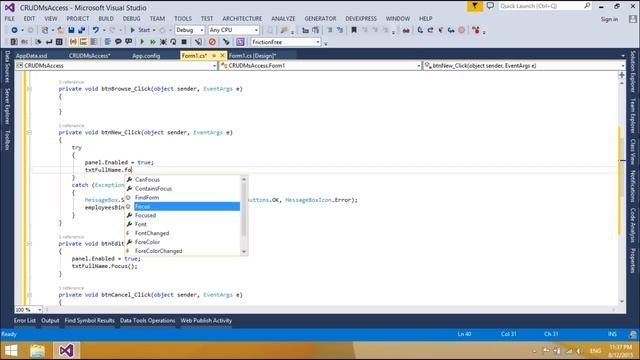Click the speech bubble icon in second toolbar row
This screenshot has height=360, width=640.
tap(118, 42)
